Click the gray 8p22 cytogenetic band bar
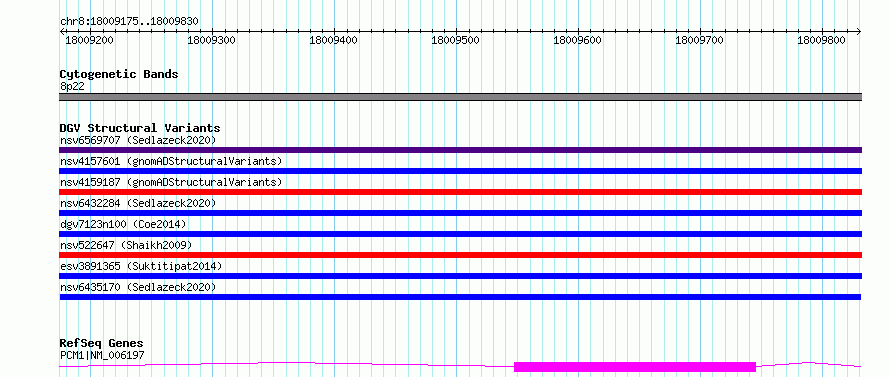890x377 pixels. pos(460,97)
